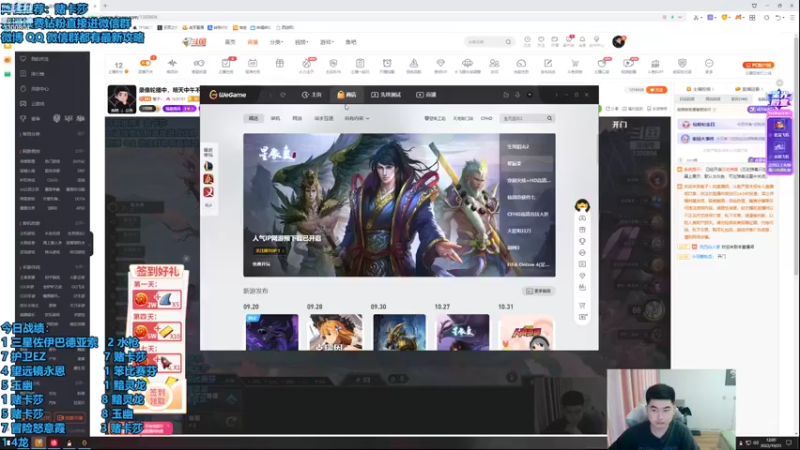The width and height of the screenshot is (800, 450).
Task: Open the 所有内容 dropdown in store
Action: 357,118
